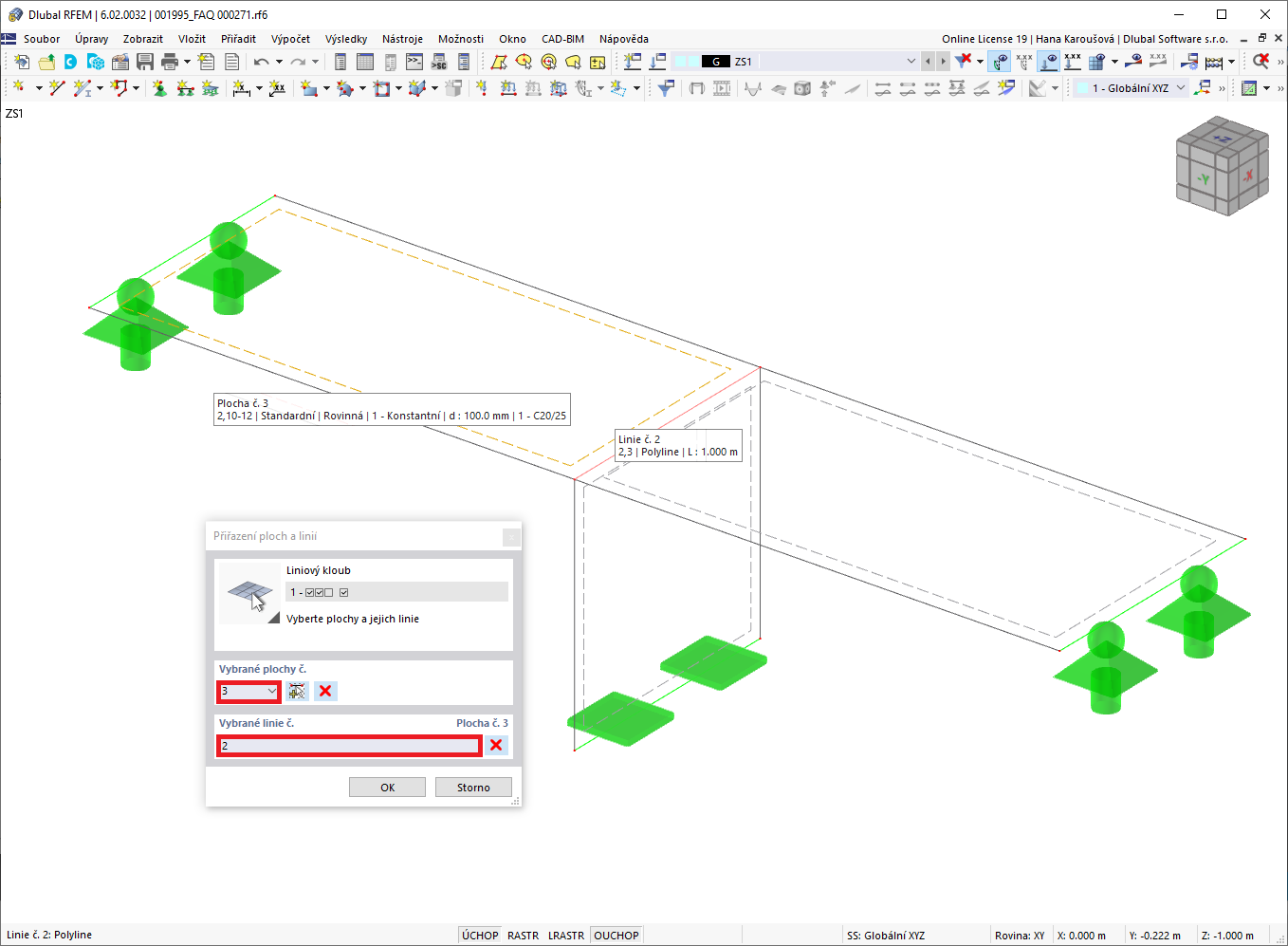Open the load case ZS1 dropdown
Image resolution: width=1288 pixels, height=946 pixels.
(x=911, y=62)
